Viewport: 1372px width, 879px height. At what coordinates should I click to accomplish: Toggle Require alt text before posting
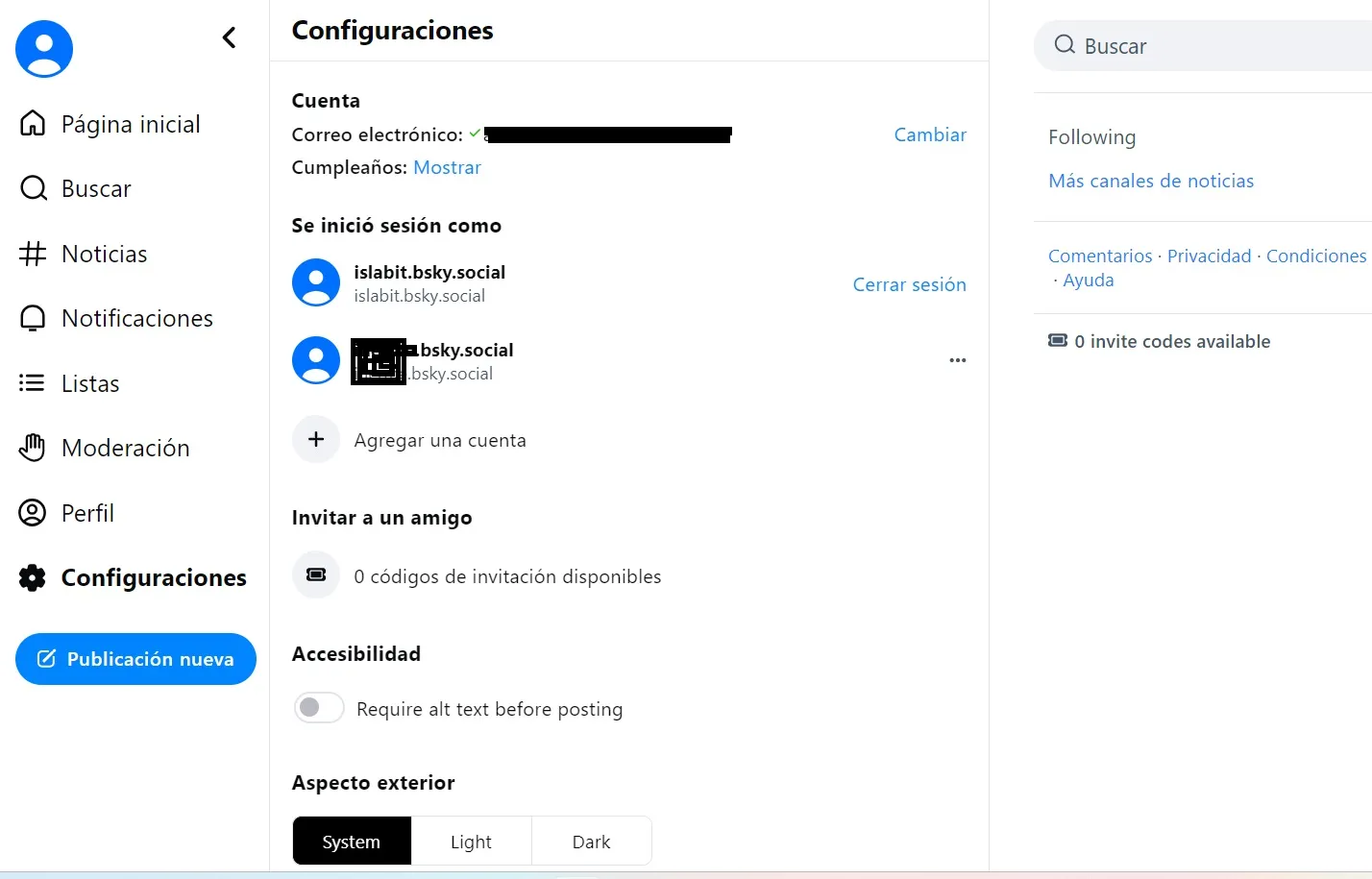[x=319, y=708]
